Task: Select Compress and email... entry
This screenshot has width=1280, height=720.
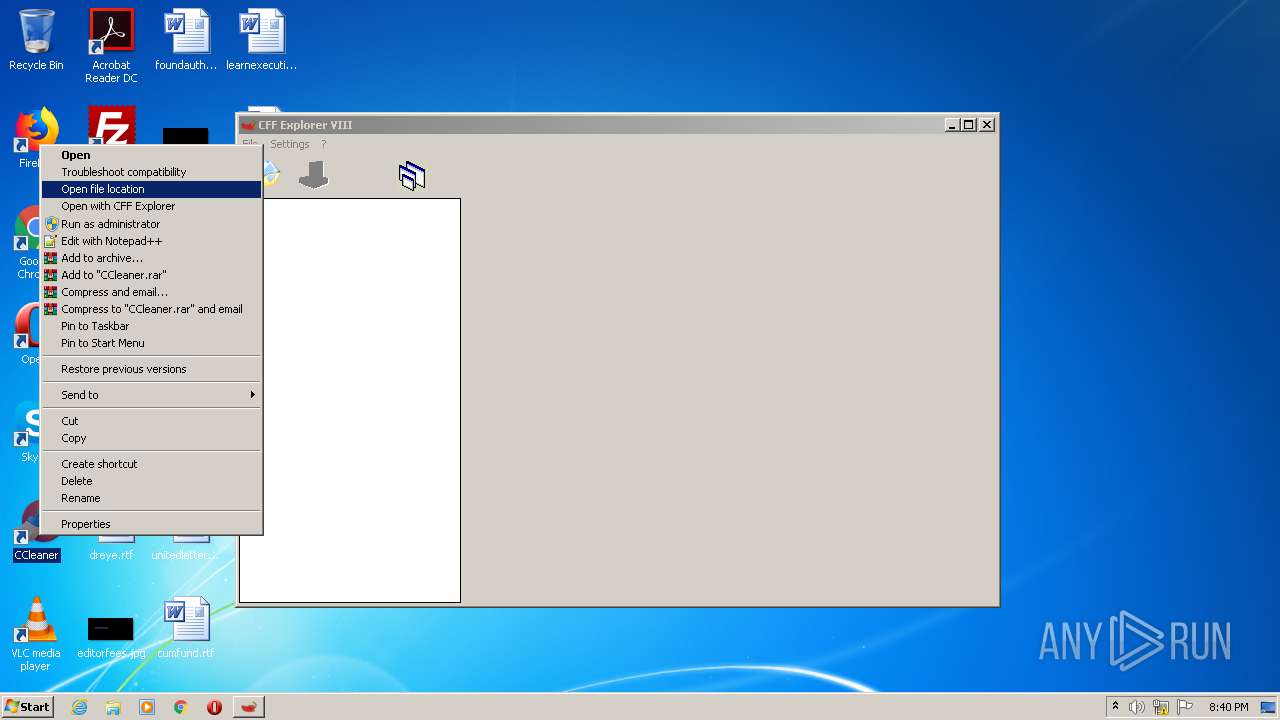Action: pos(151,292)
